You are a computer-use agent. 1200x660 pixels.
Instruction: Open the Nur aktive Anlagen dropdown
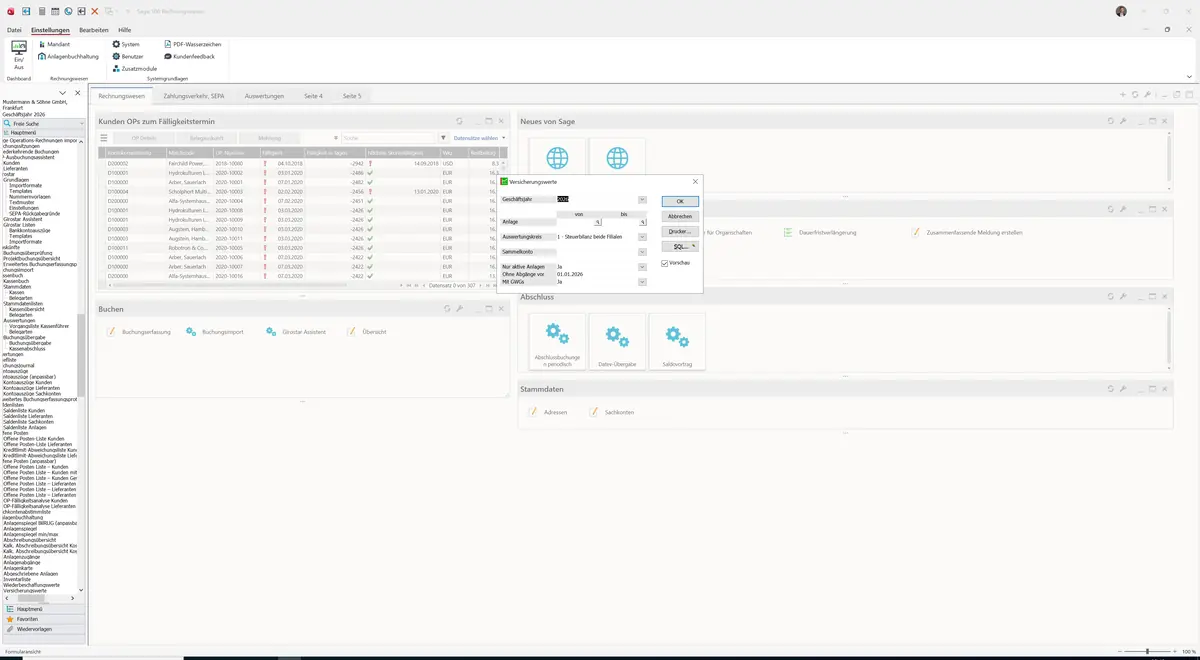pos(642,267)
